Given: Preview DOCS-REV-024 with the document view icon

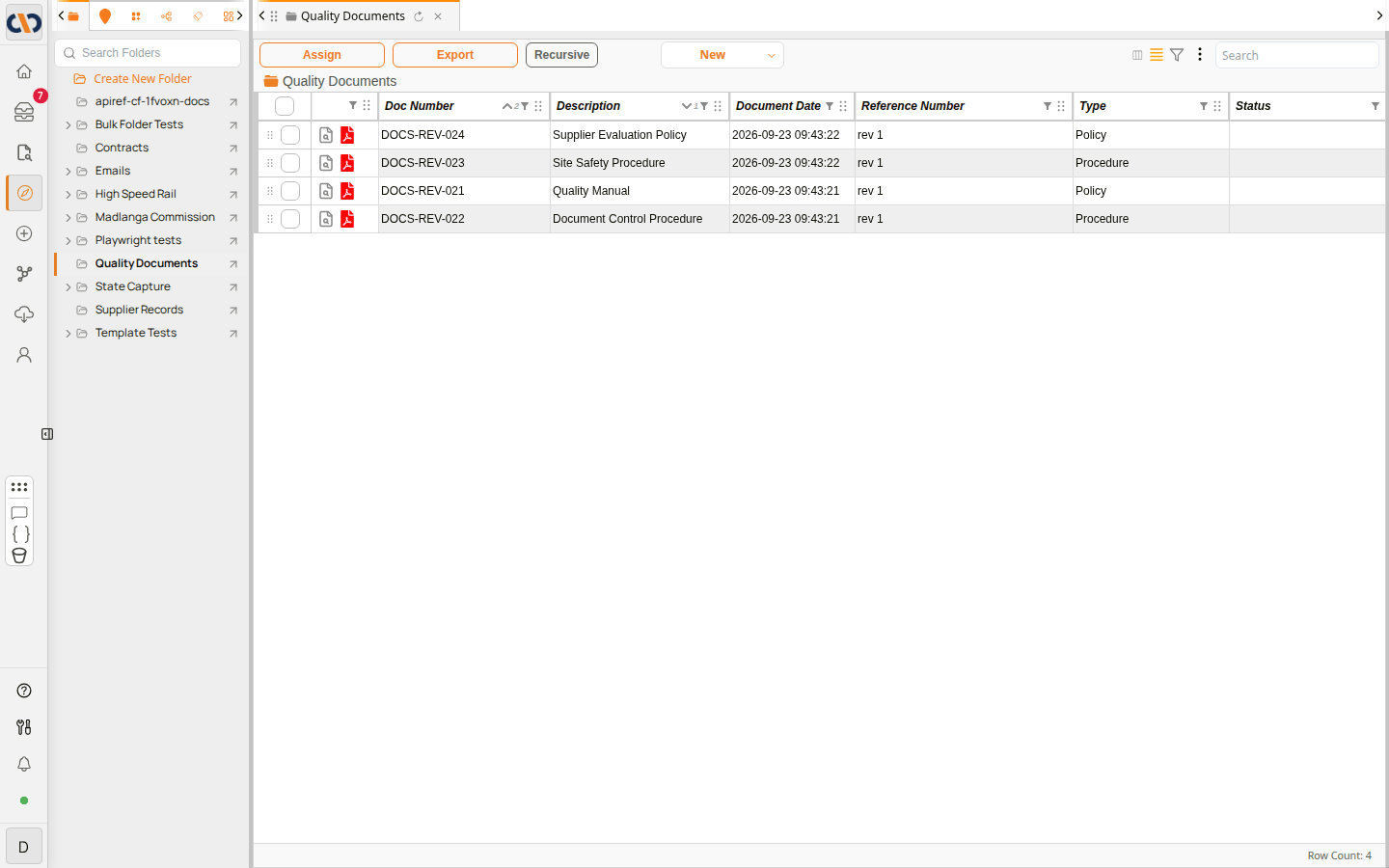Looking at the screenshot, I should click(326, 135).
